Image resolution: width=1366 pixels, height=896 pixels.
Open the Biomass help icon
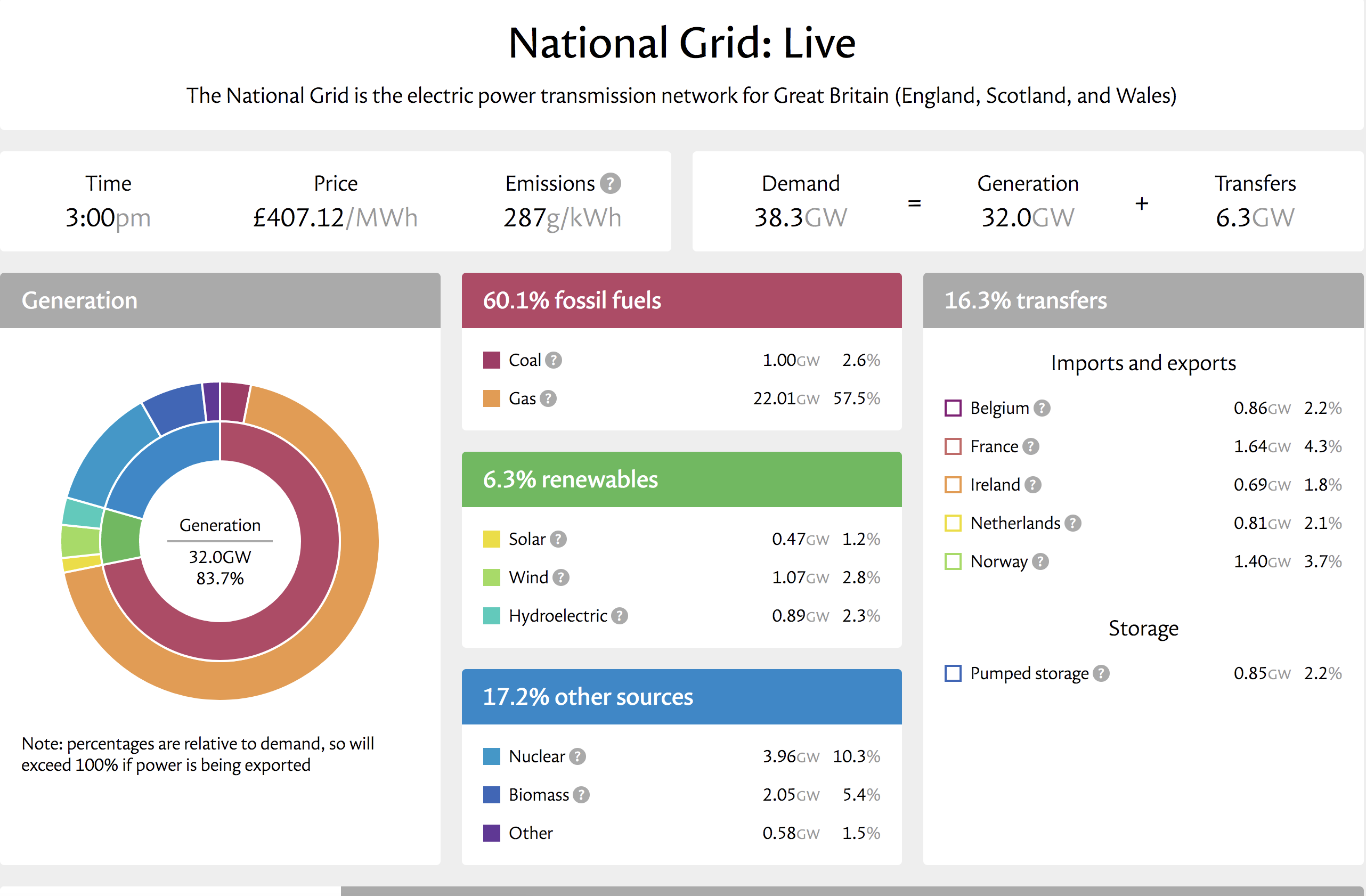pyautogui.click(x=581, y=795)
